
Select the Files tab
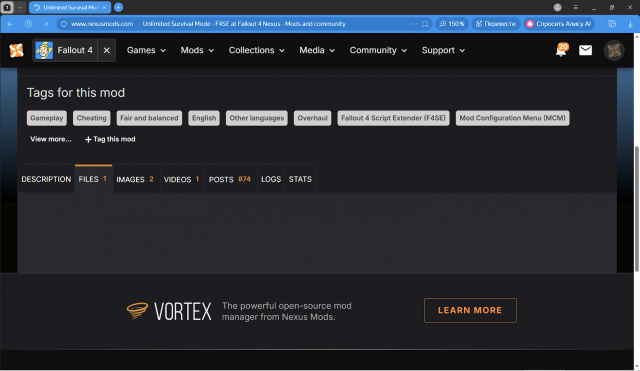tap(93, 179)
